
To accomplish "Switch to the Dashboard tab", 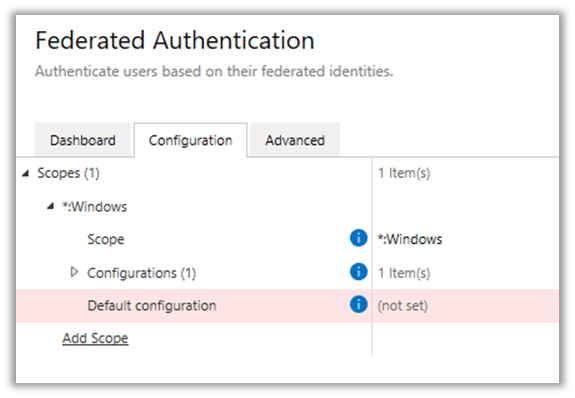I will pos(83,140).
